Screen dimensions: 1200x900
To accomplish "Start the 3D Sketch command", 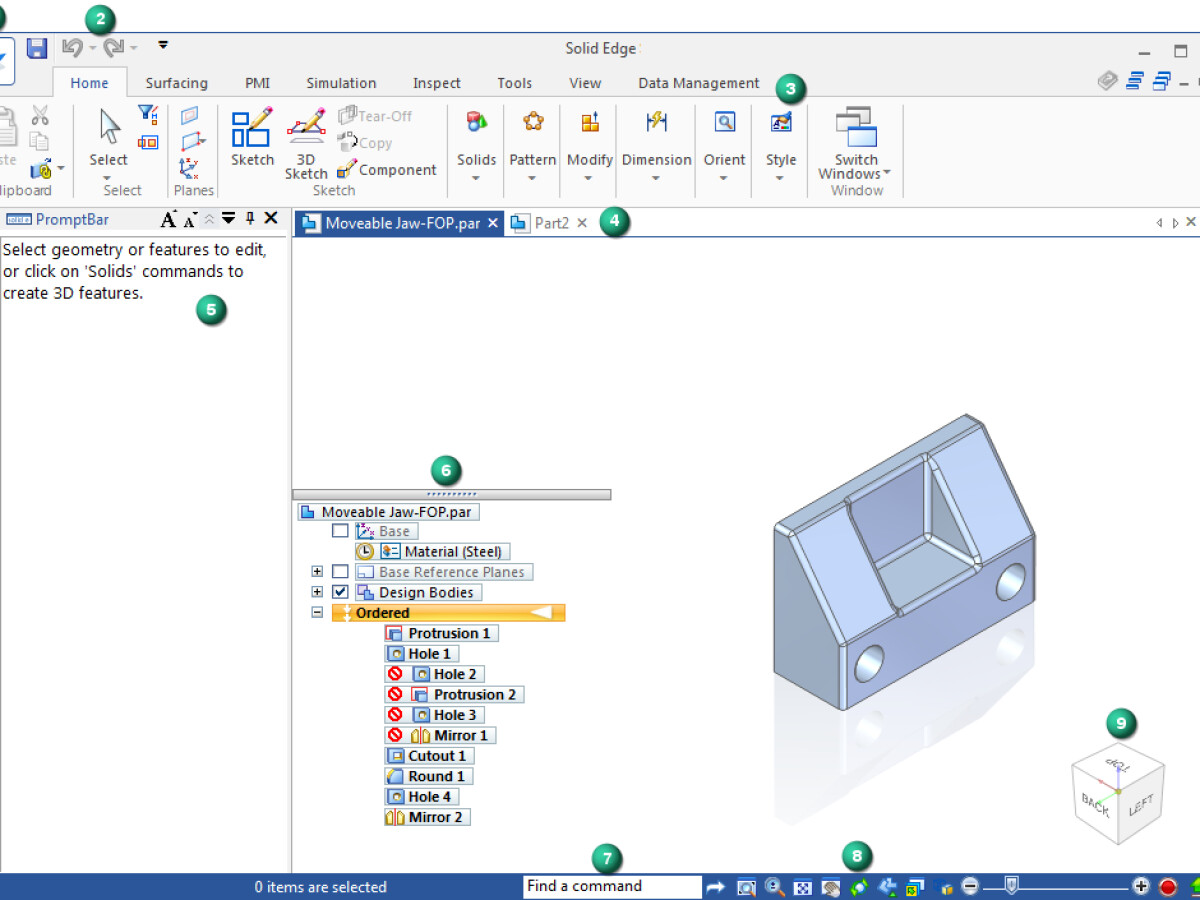I will click(306, 144).
